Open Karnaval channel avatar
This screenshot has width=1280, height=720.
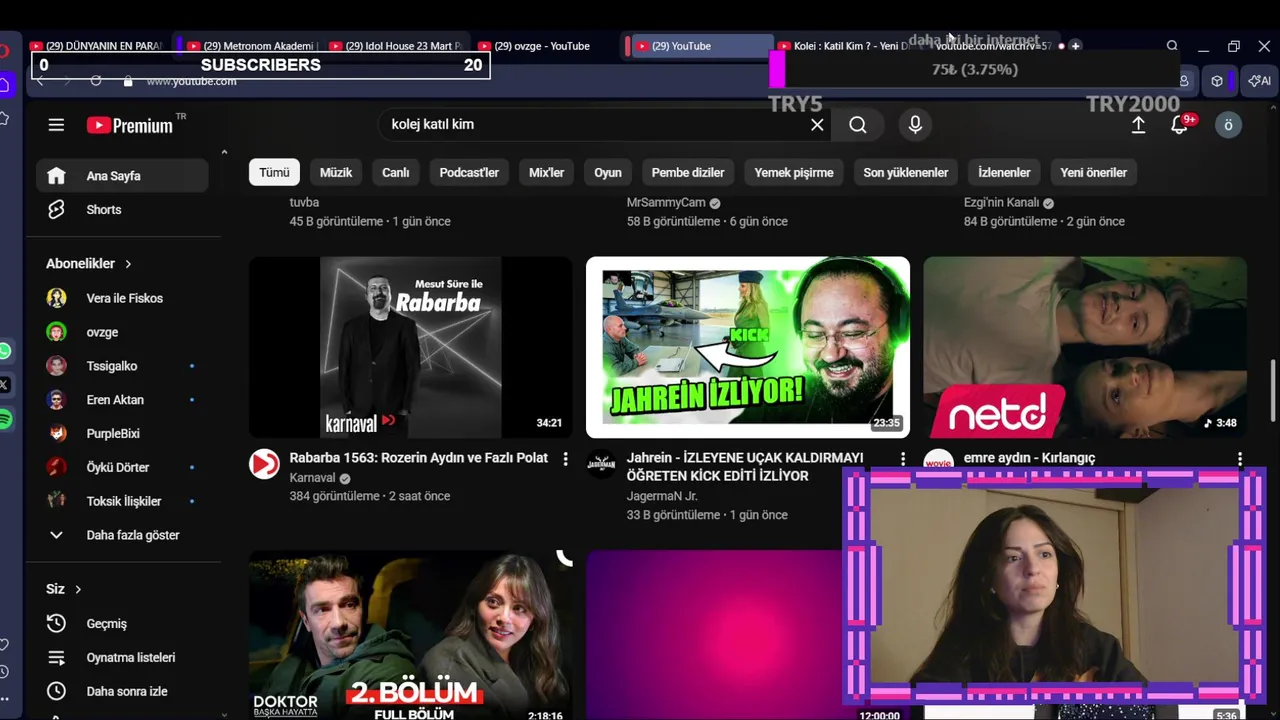click(264, 464)
